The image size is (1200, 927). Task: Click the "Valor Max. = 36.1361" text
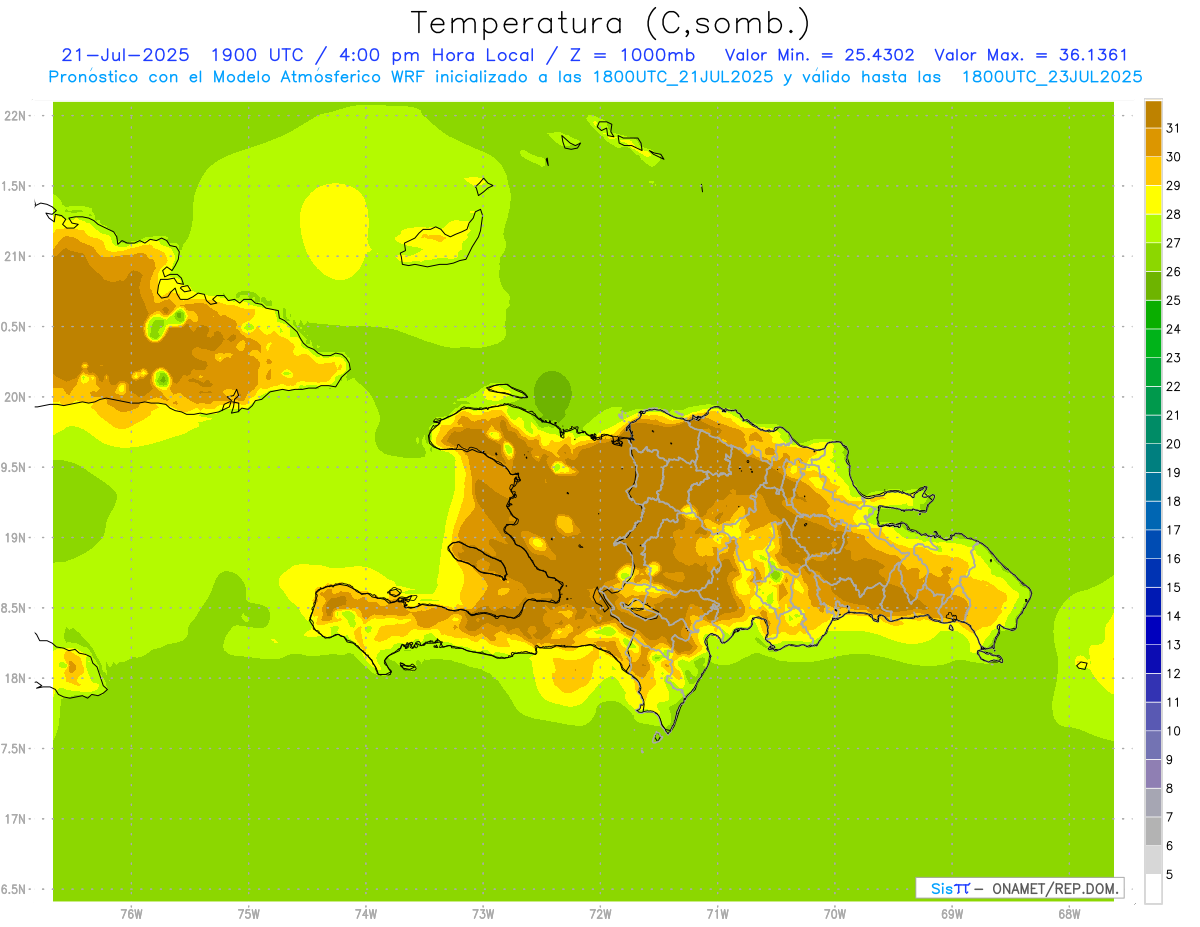point(1031,56)
